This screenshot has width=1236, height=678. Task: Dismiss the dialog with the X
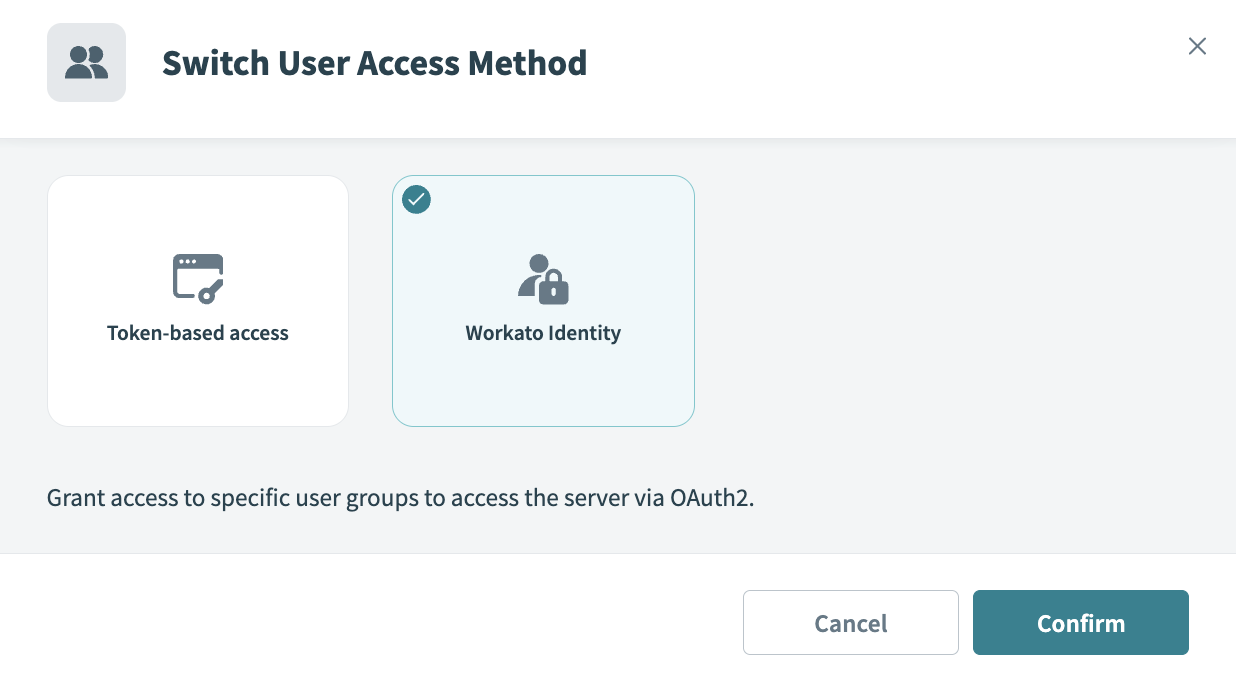tap(1197, 46)
